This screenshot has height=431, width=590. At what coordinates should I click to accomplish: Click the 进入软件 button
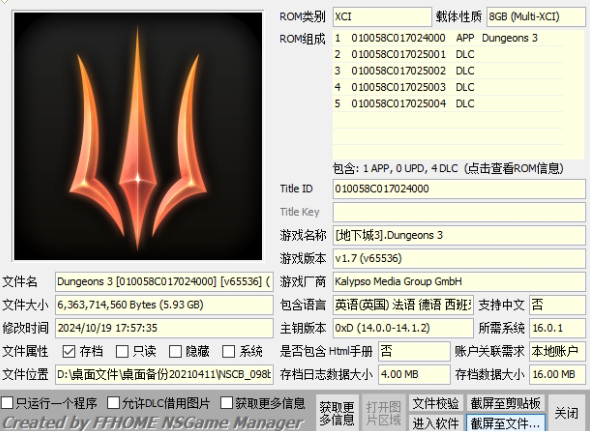point(436,423)
